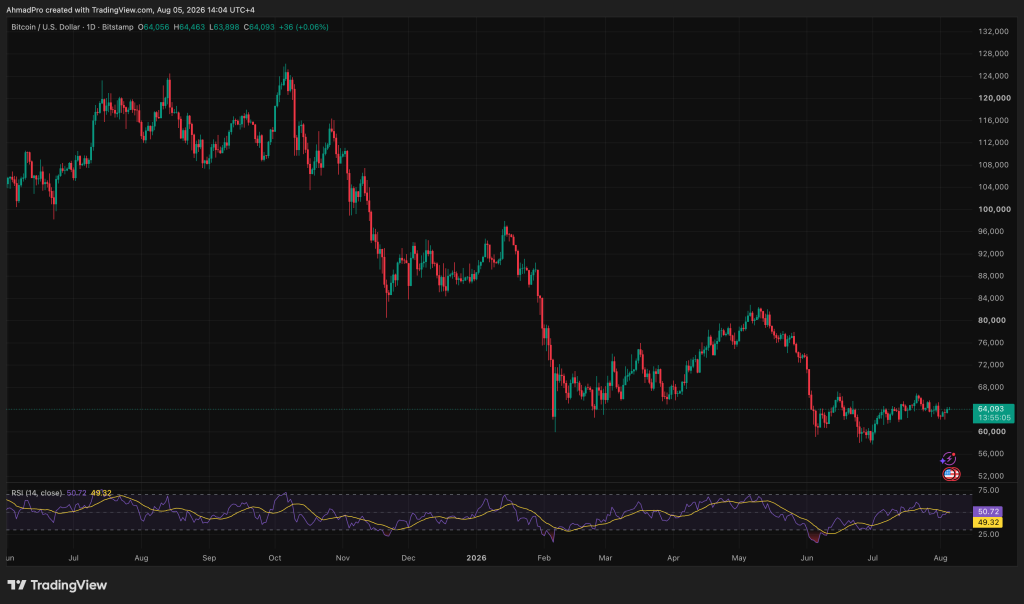
Task: Click the Apr label on time axis
Action: click(673, 558)
